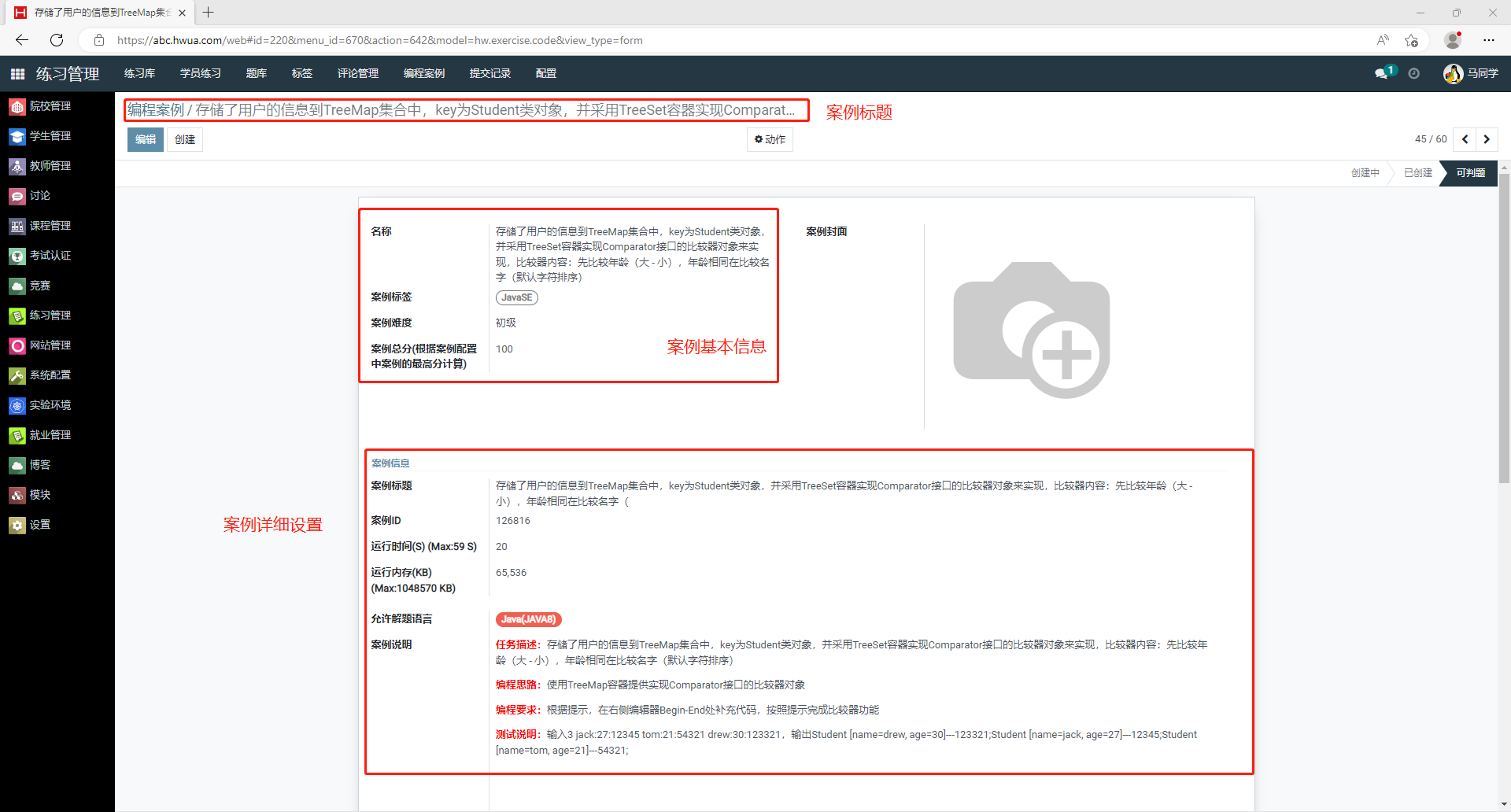Open the messages chat icon
This screenshot has height=812, width=1511.
tap(1381, 73)
